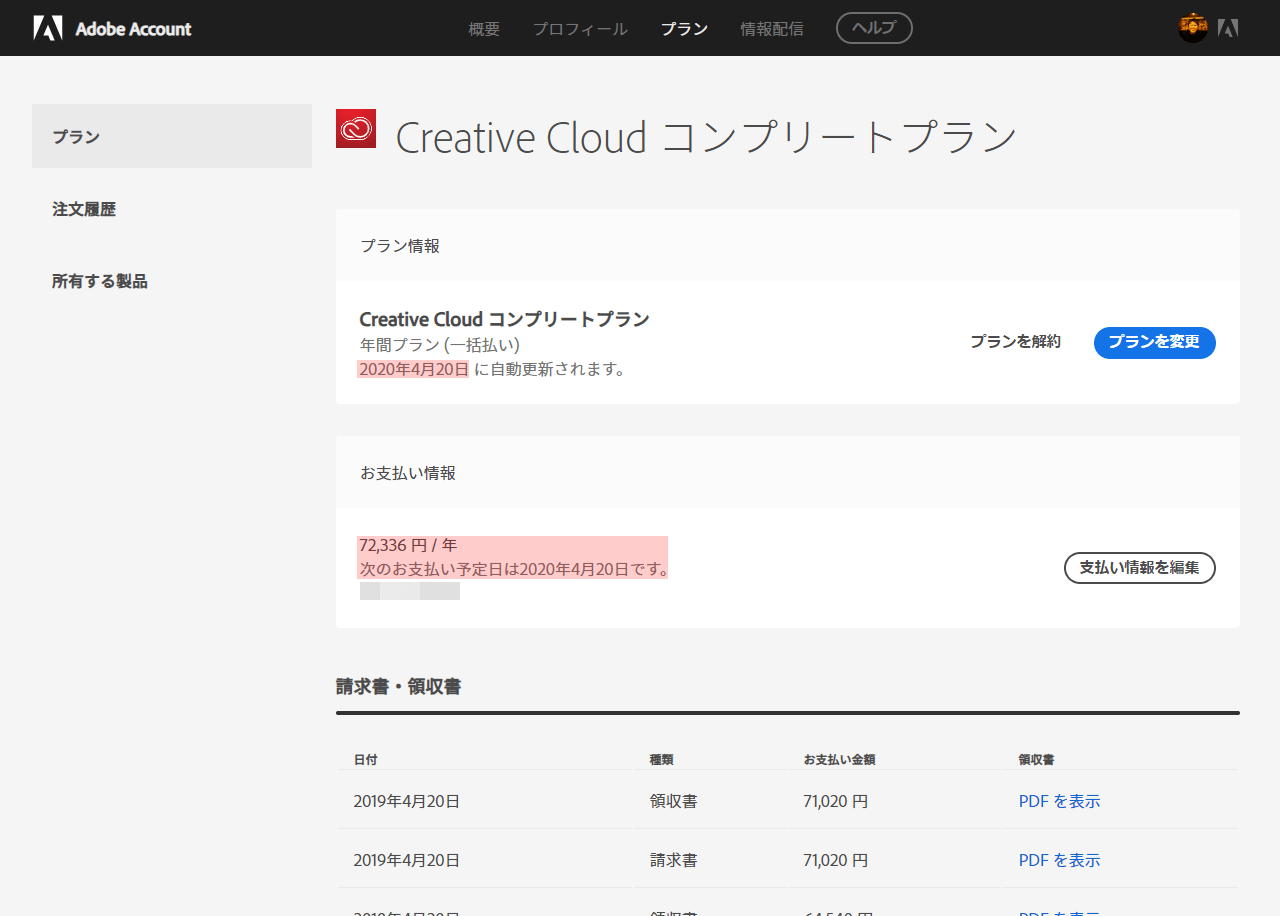The image size is (1280, 916).
Task: Click the 領収書 column header
Action: (1037, 760)
